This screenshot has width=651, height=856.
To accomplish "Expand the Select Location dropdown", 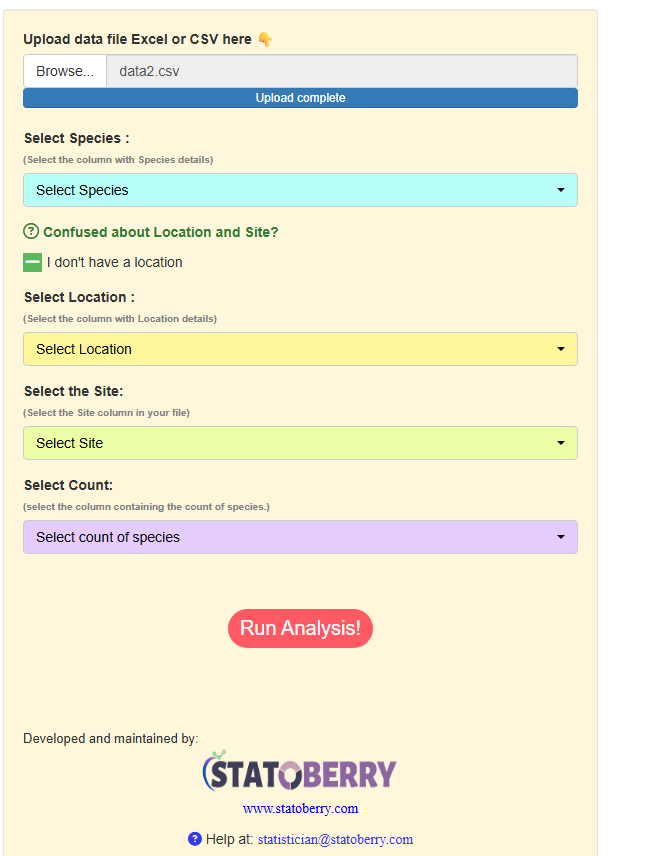I will 300,349.
